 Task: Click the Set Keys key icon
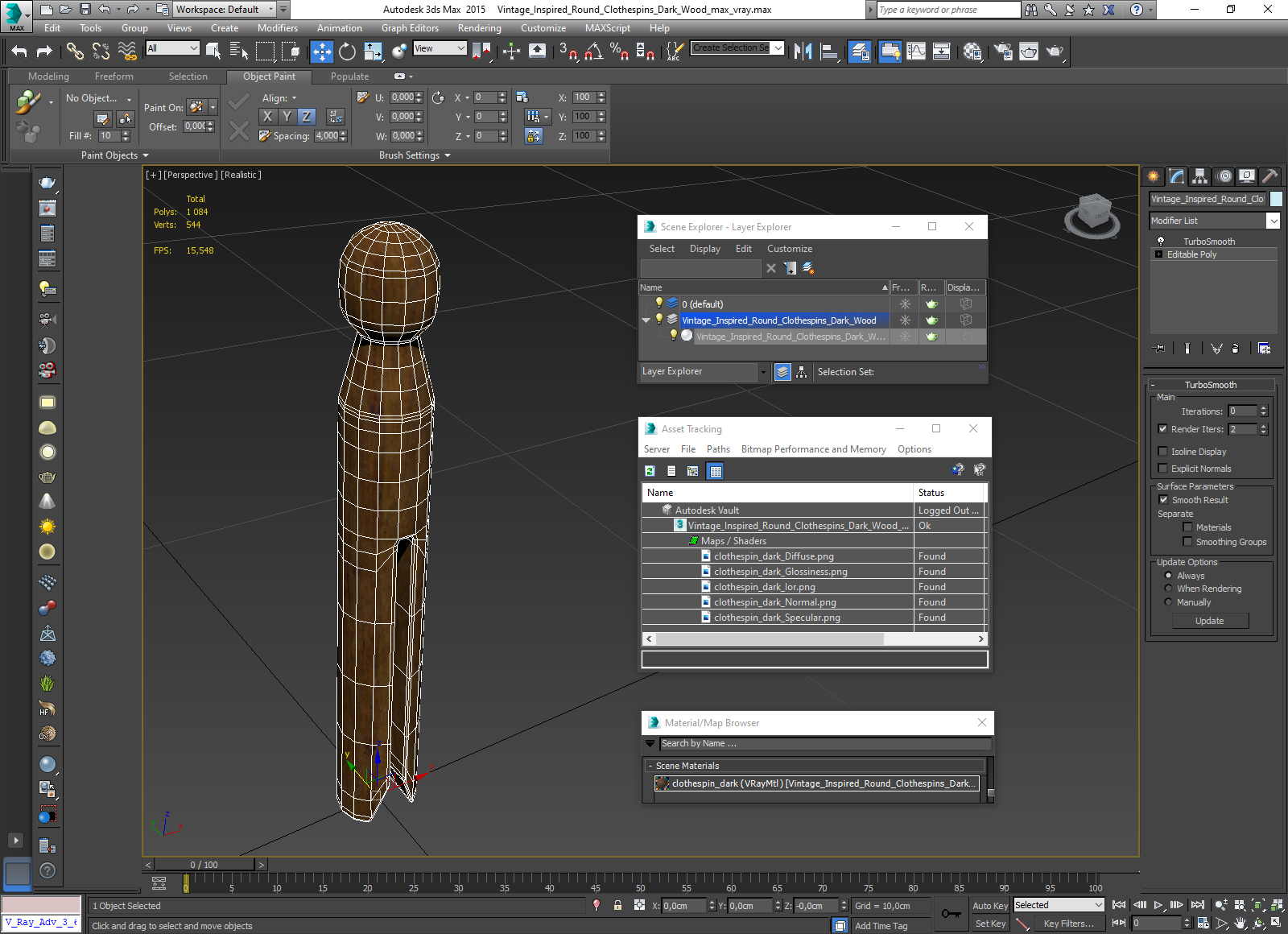[951, 914]
